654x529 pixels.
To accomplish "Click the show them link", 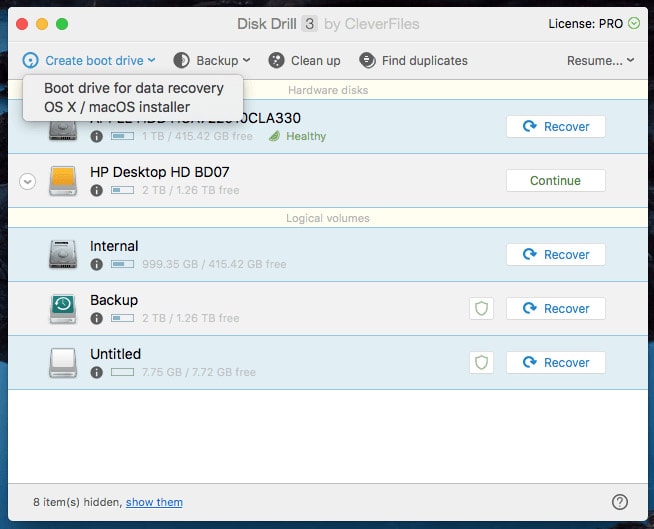I will (154, 502).
